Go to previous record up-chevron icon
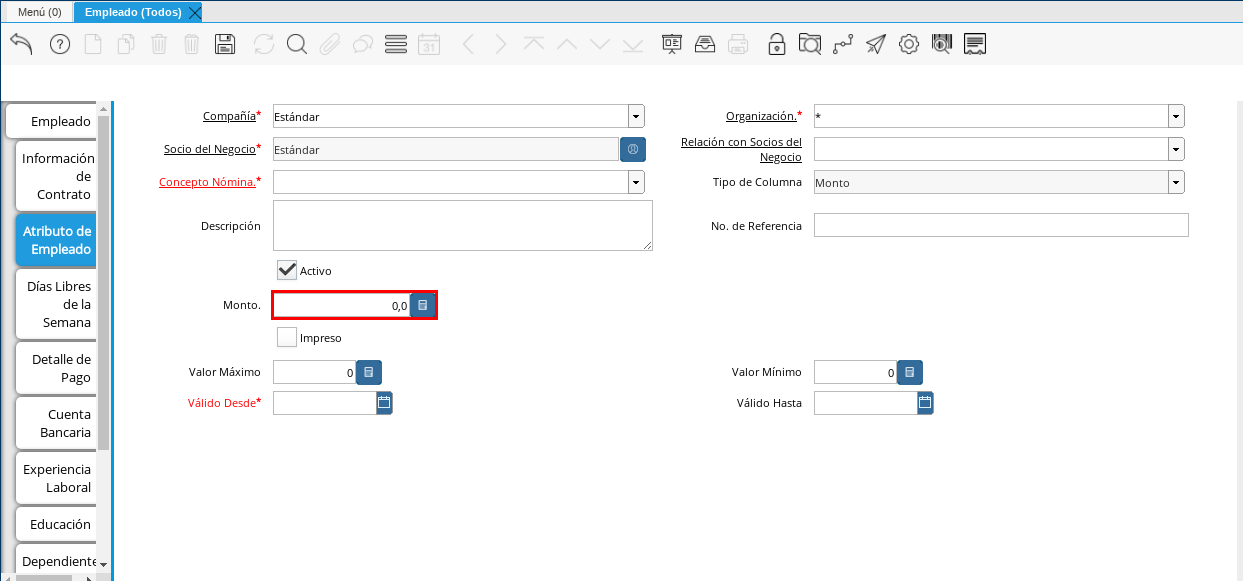This screenshot has height=581, width=1243. pos(567,44)
